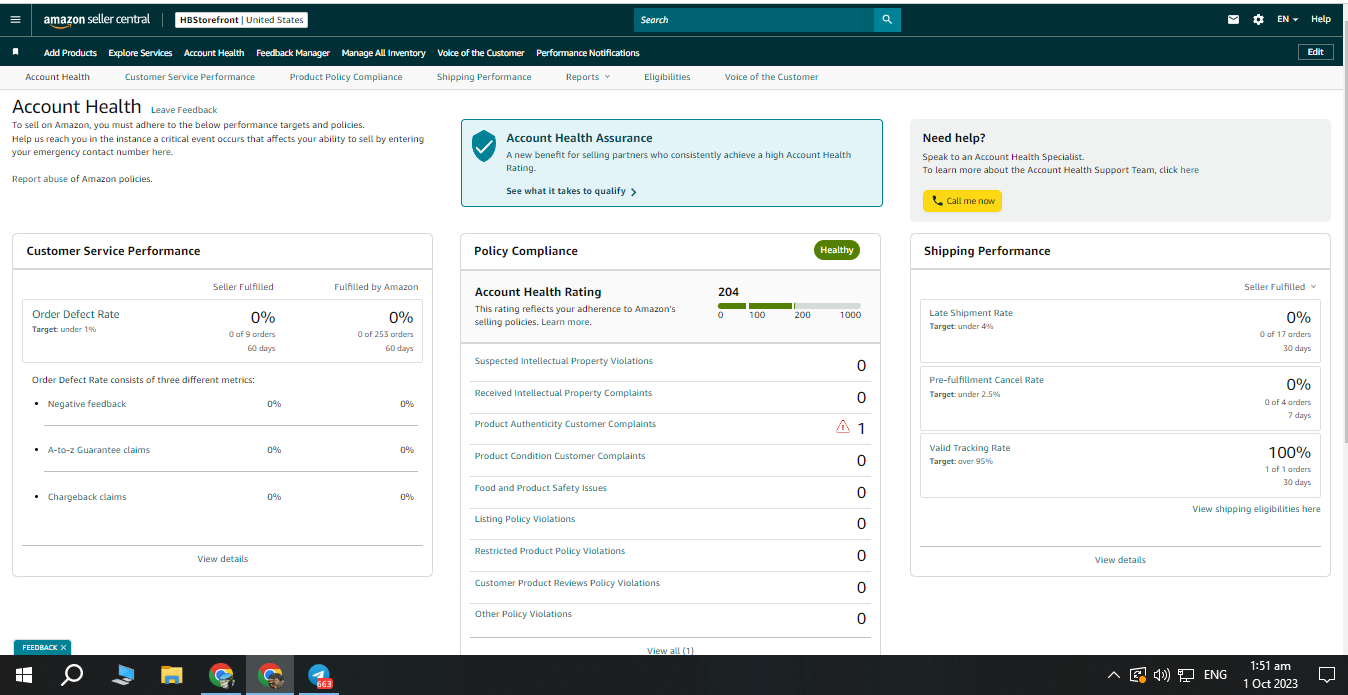Click the Leave Feedback link

coord(184,110)
